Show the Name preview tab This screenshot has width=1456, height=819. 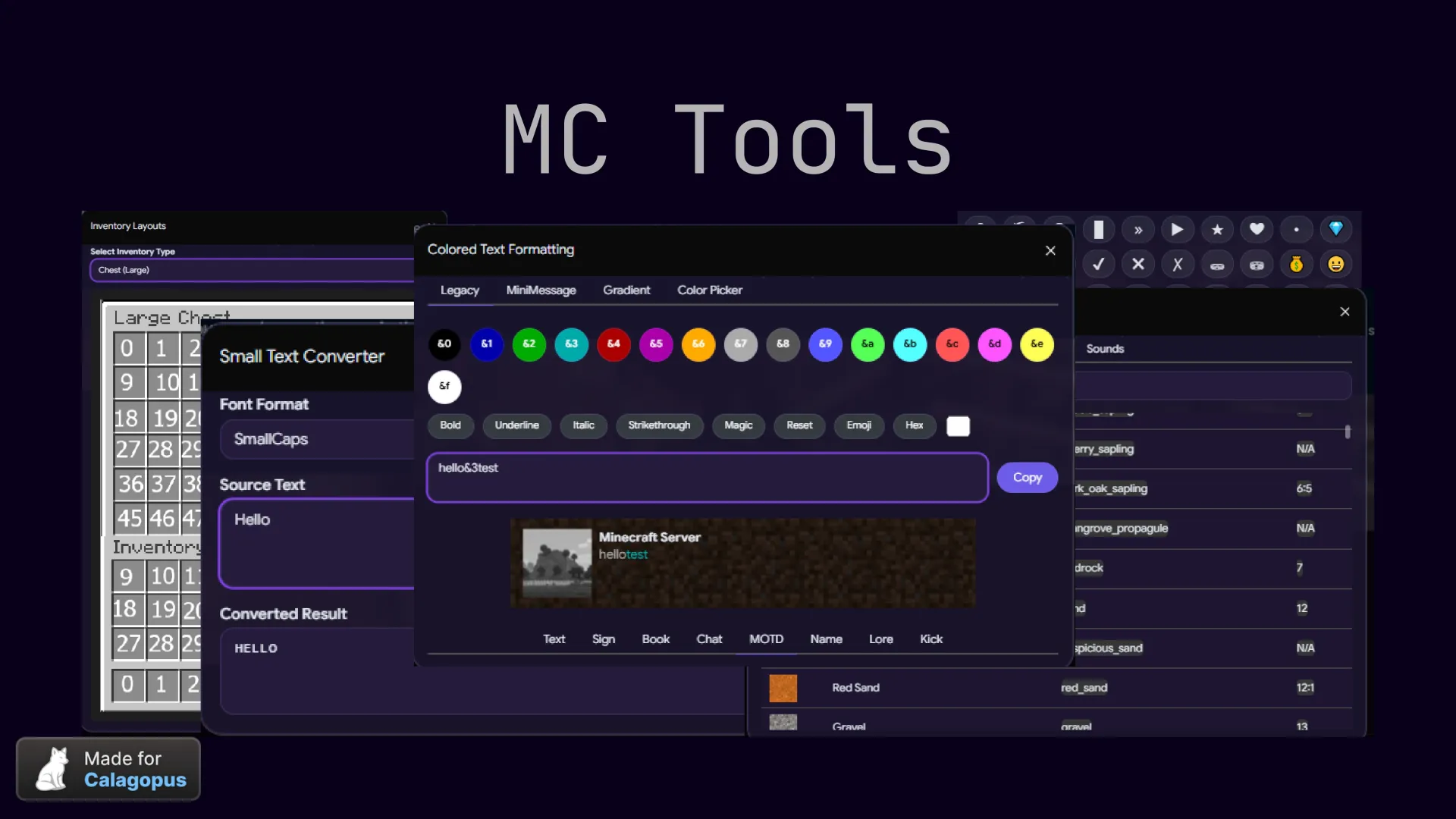coord(827,639)
